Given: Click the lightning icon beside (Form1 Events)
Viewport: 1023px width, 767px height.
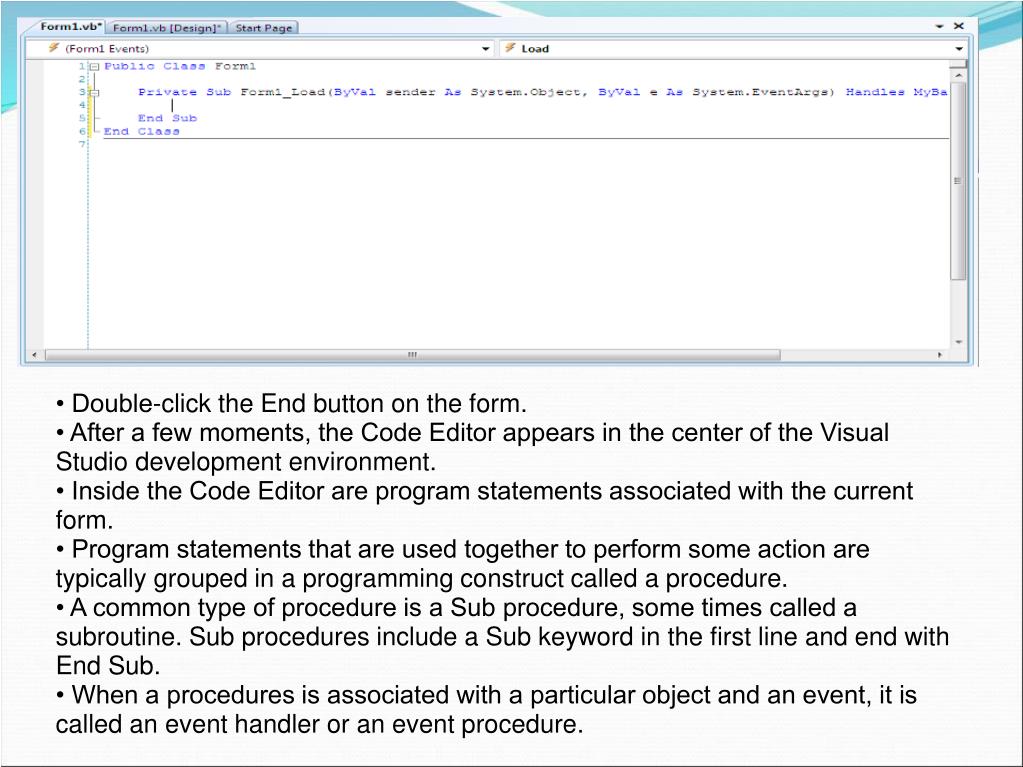Looking at the screenshot, I should tap(53, 48).
